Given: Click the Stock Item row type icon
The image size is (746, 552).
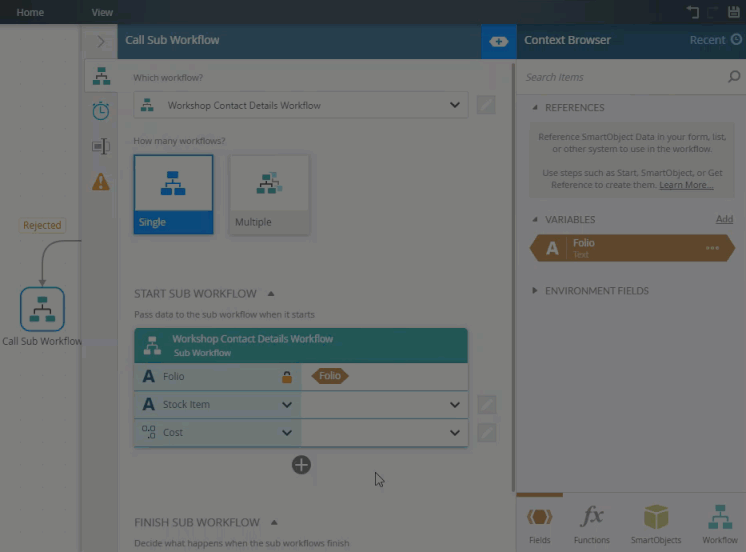Looking at the screenshot, I should (148, 404).
